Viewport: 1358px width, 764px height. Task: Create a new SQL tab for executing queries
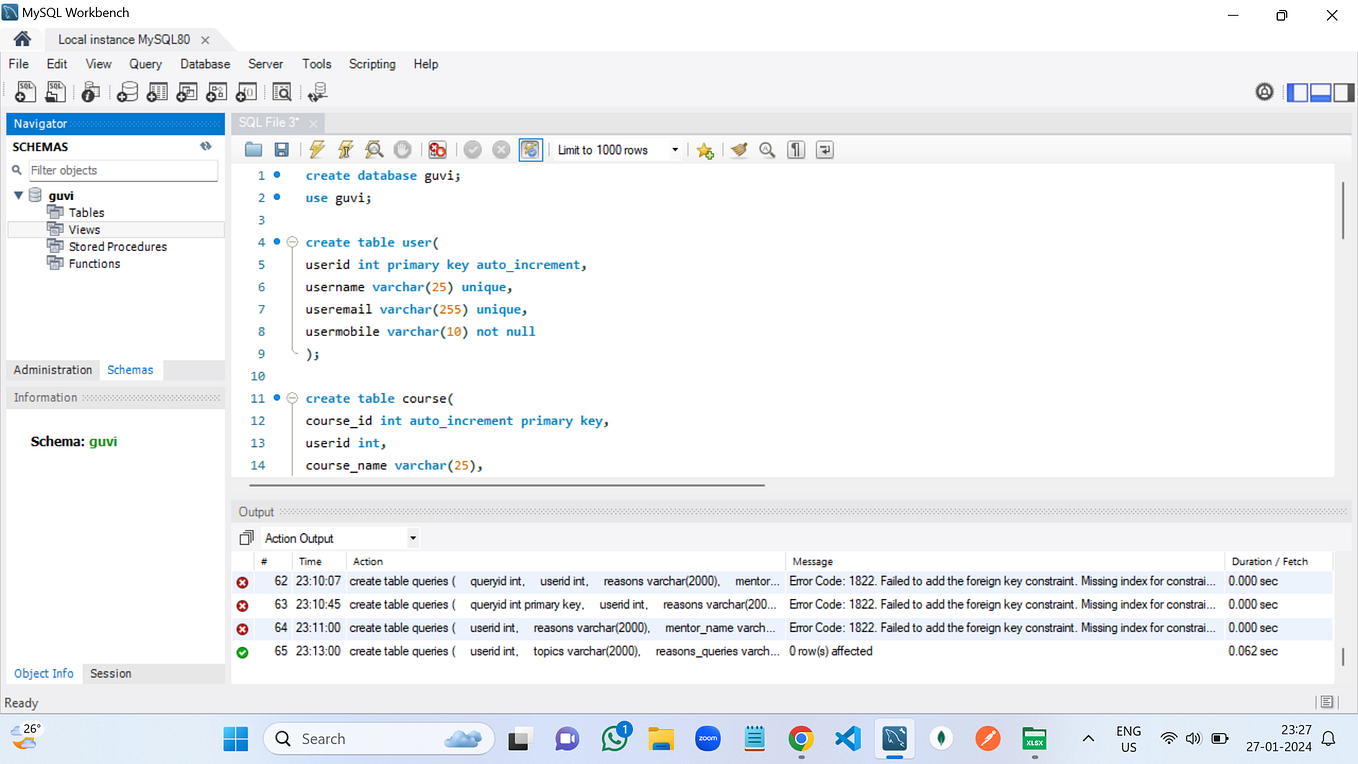tap(25, 91)
